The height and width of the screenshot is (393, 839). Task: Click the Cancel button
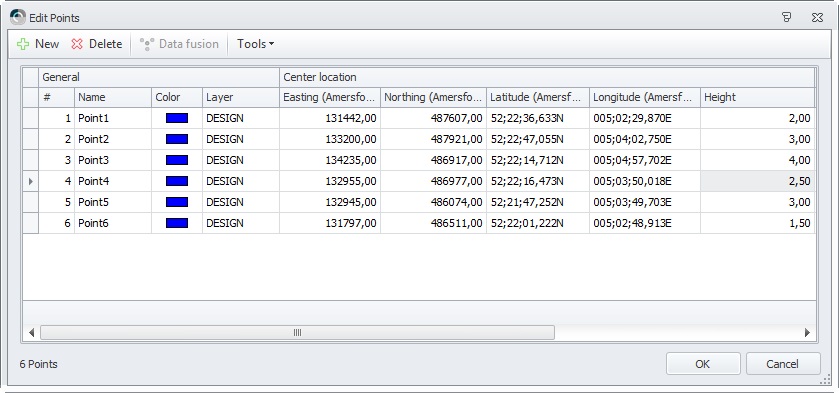783,364
